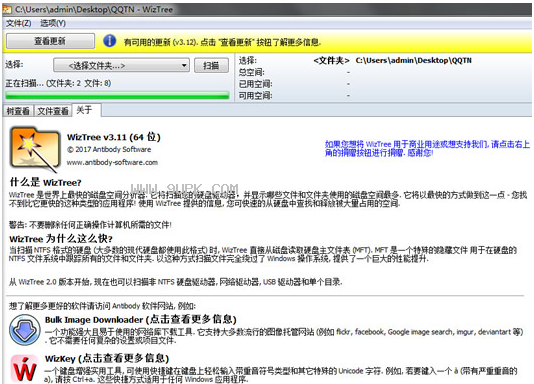Open the www.antibody-software.com link
Viewport: 534px width, 384px height.
tap(112, 162)
